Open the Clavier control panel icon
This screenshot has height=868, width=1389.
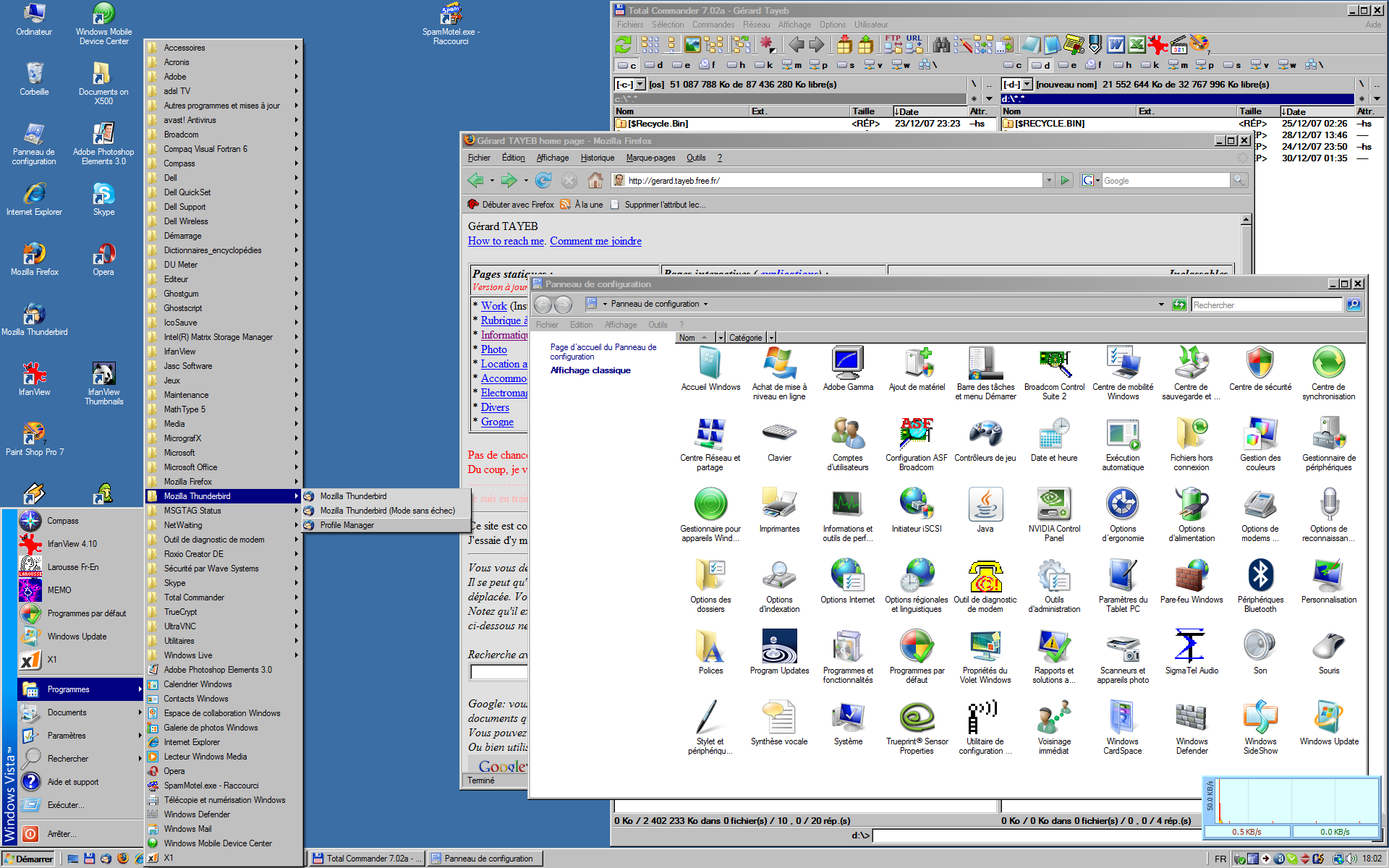(779, 440)
